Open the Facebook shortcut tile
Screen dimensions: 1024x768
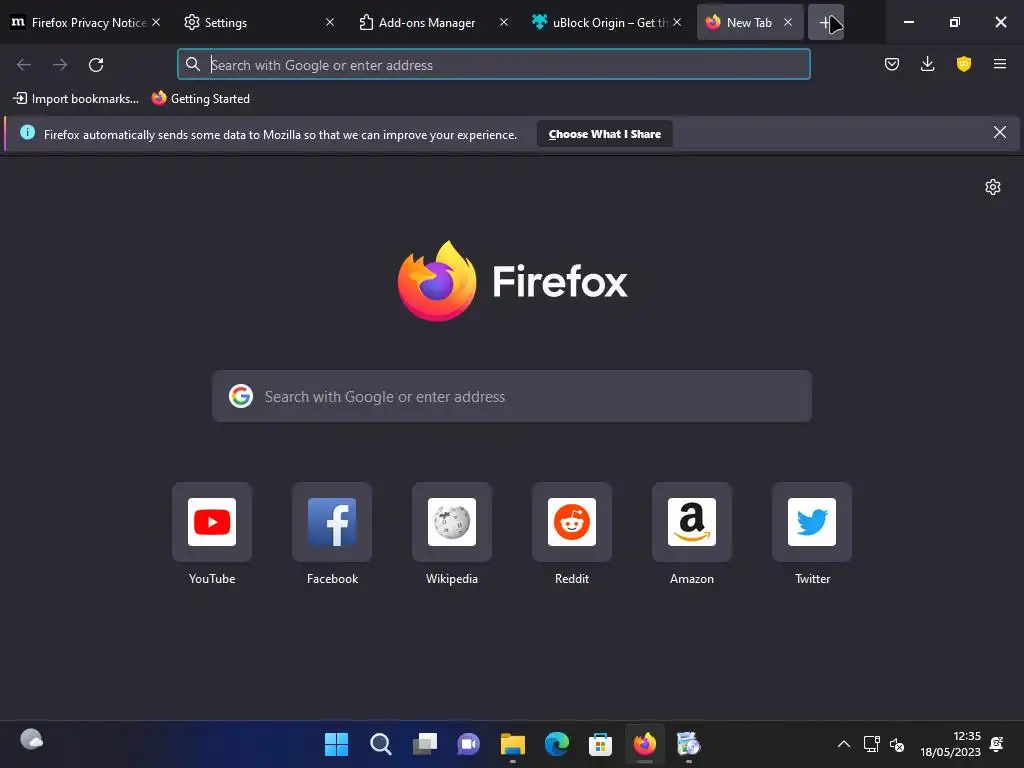click(332, 522)
